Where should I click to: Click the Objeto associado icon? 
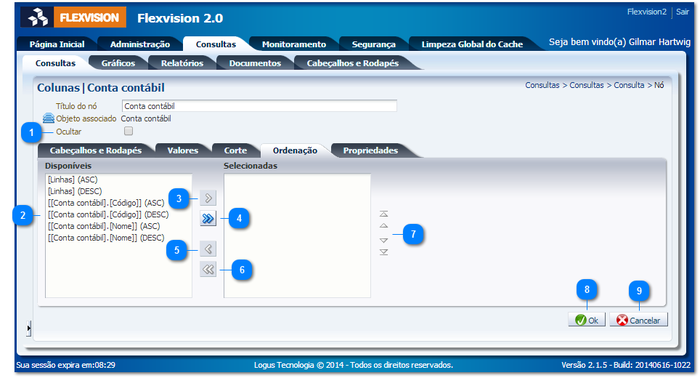(48, 118)
